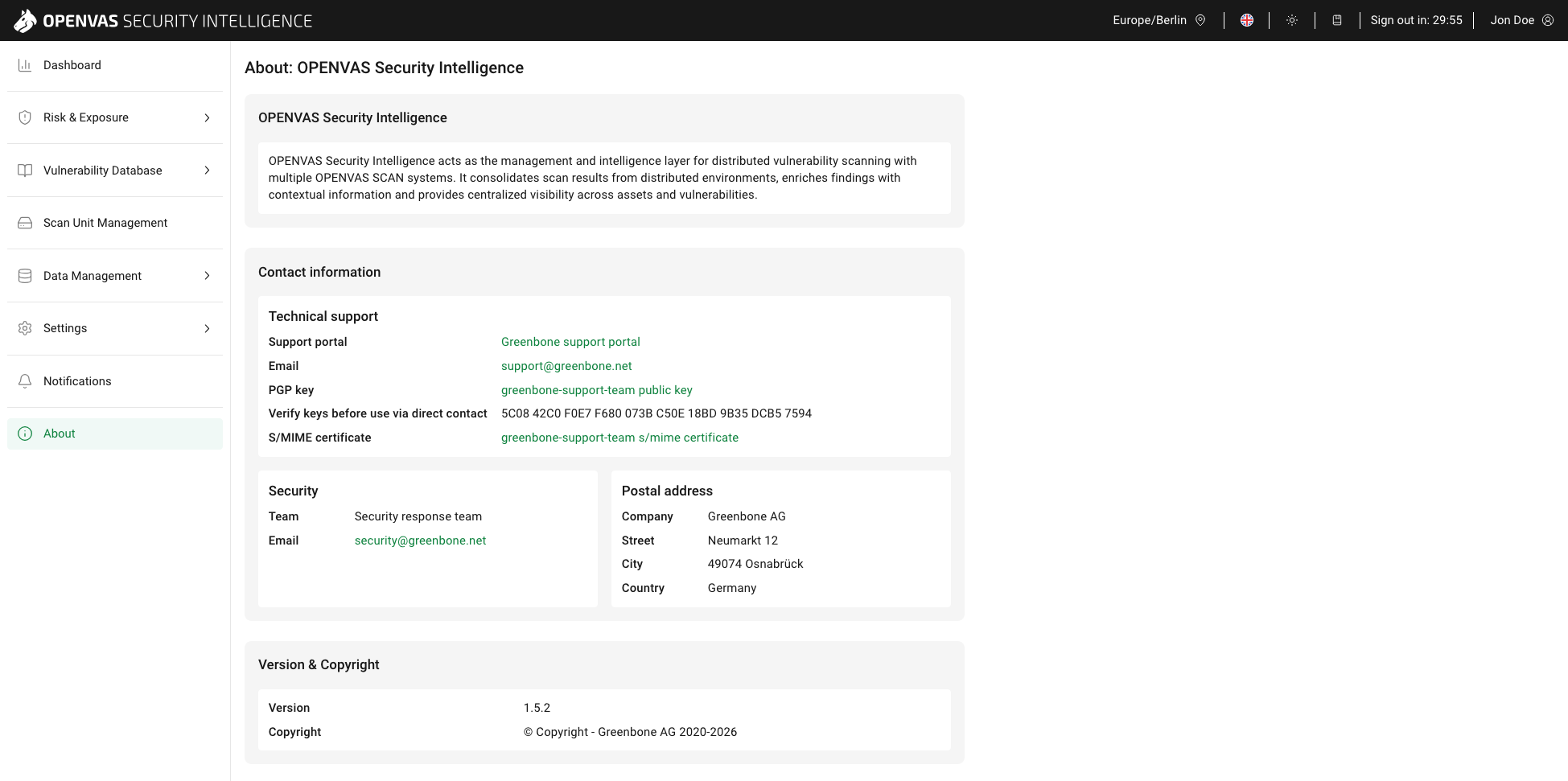Open the greenbone-support-team s/mime certificate link

pos(619,438)
